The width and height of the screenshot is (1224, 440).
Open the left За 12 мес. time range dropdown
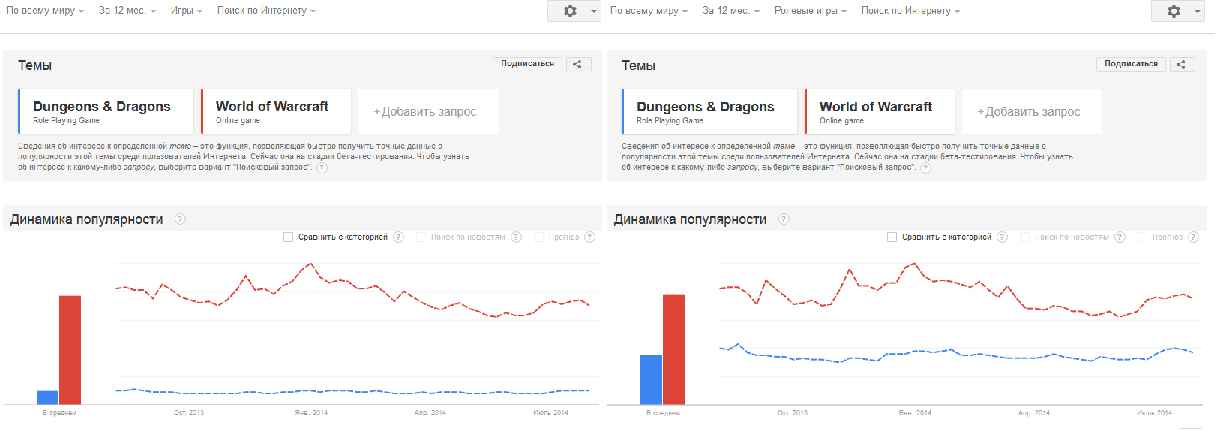pyautogui.click(x=127, y=10)
